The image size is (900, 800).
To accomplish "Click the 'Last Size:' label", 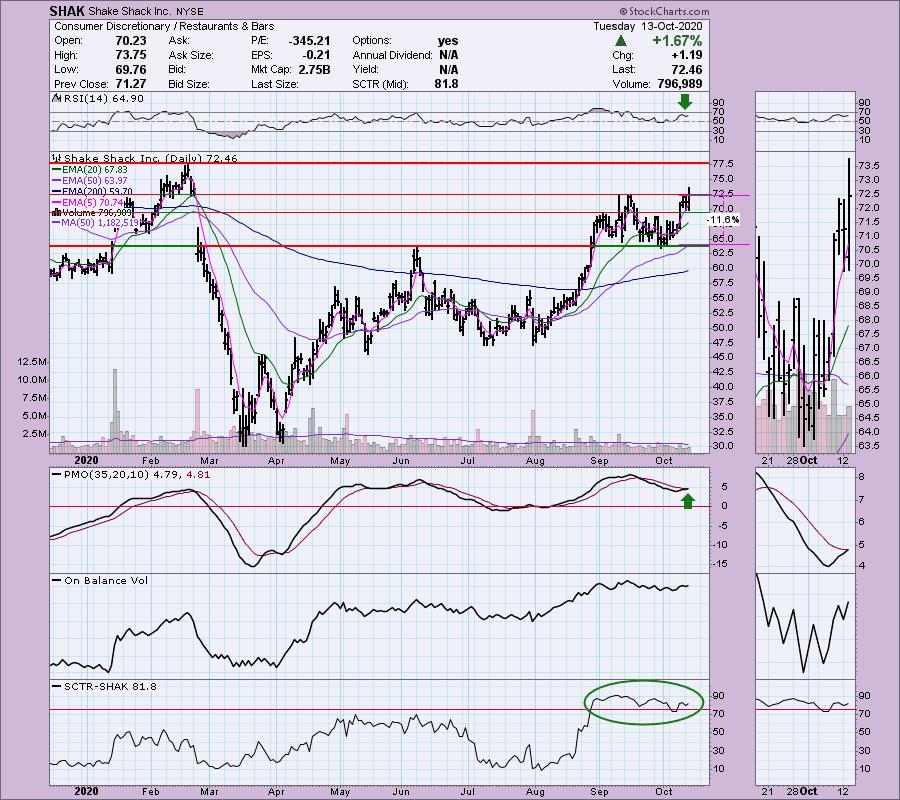I will tap(274, 84).
